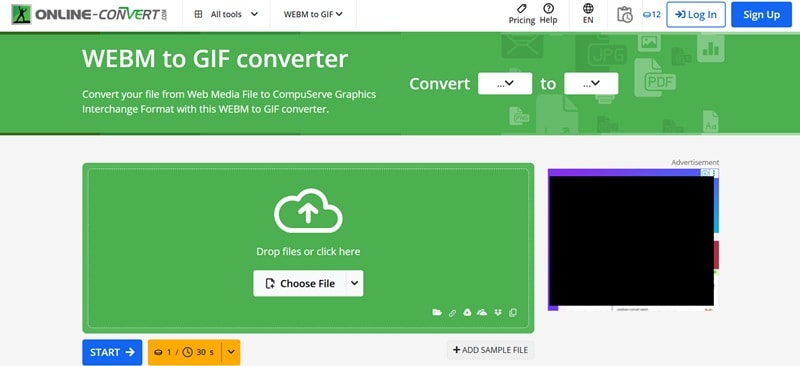
Task: Open the Convert source format dropdown
Action: (505, 83)
